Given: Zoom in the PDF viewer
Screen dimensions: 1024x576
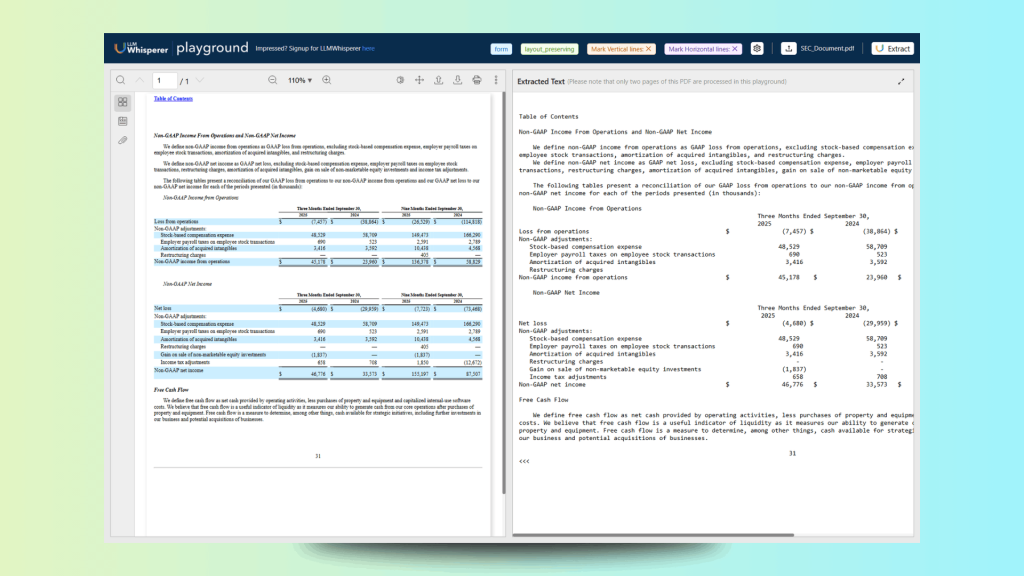Looking at the screenshot, I should pyautogui.click(x=326, y=80).
